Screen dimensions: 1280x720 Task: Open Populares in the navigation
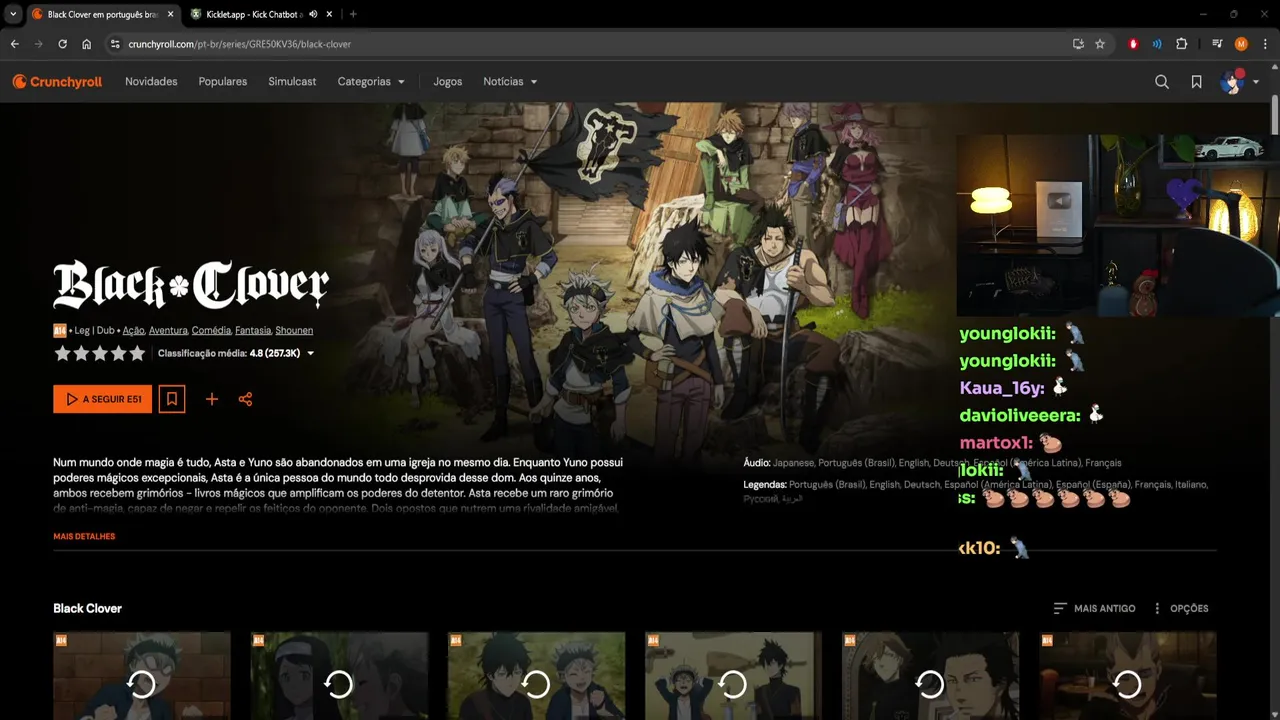coord(223,82)
